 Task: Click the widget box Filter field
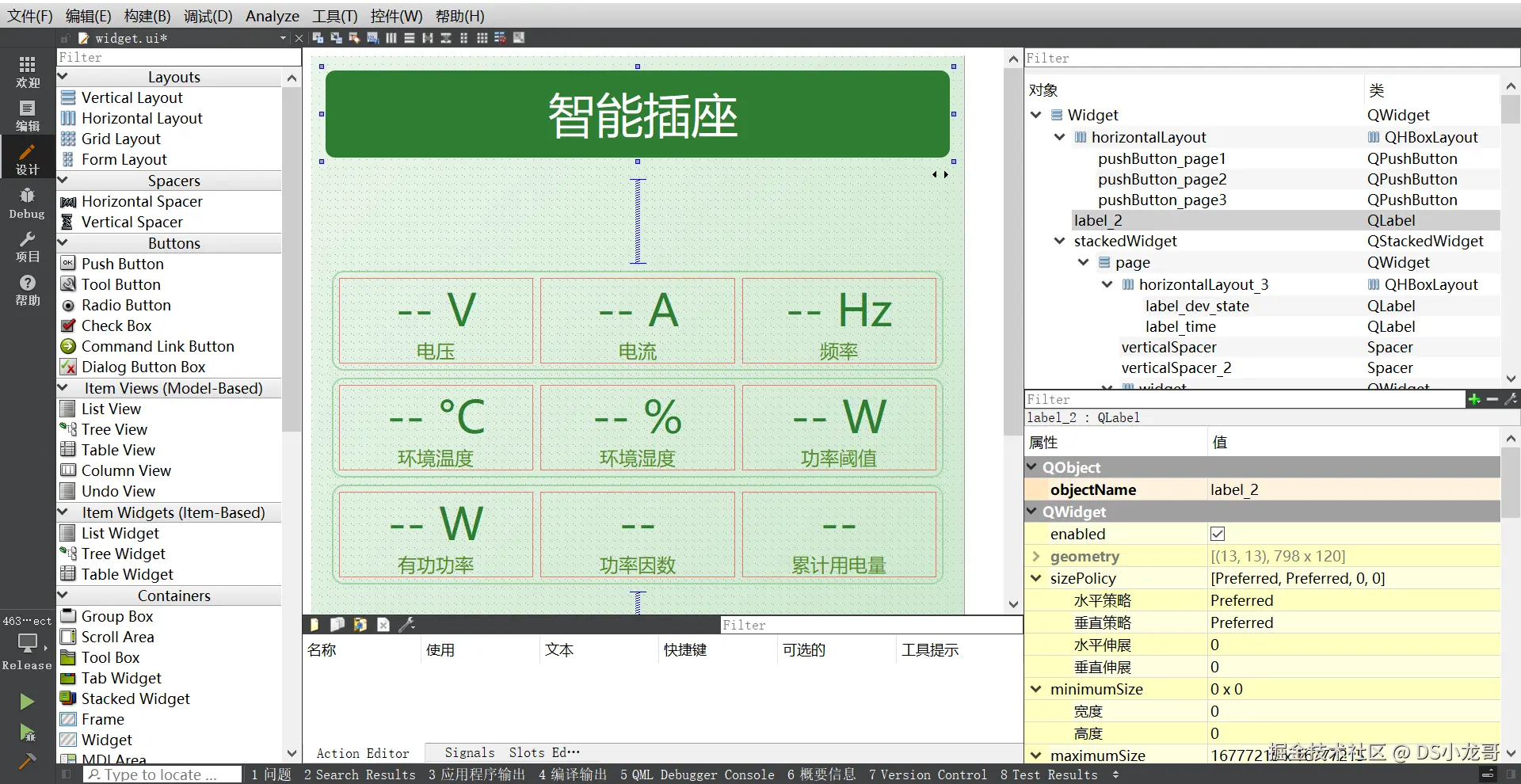pos(179,57)
